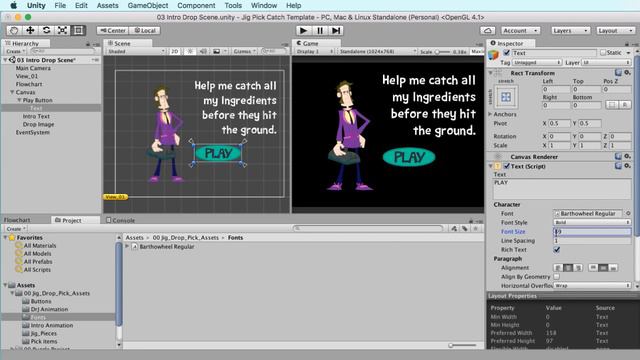Open the Cloud services icon
Viewport: 640px width, 360px height.
click(x=488, y=31)
